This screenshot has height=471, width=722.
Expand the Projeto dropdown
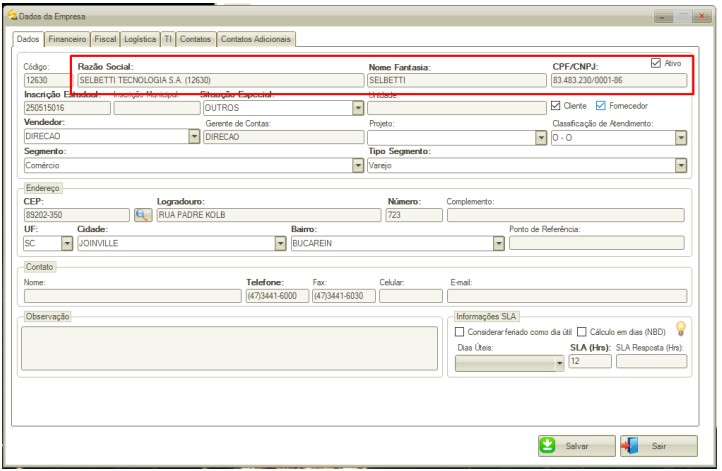(541, 138)
